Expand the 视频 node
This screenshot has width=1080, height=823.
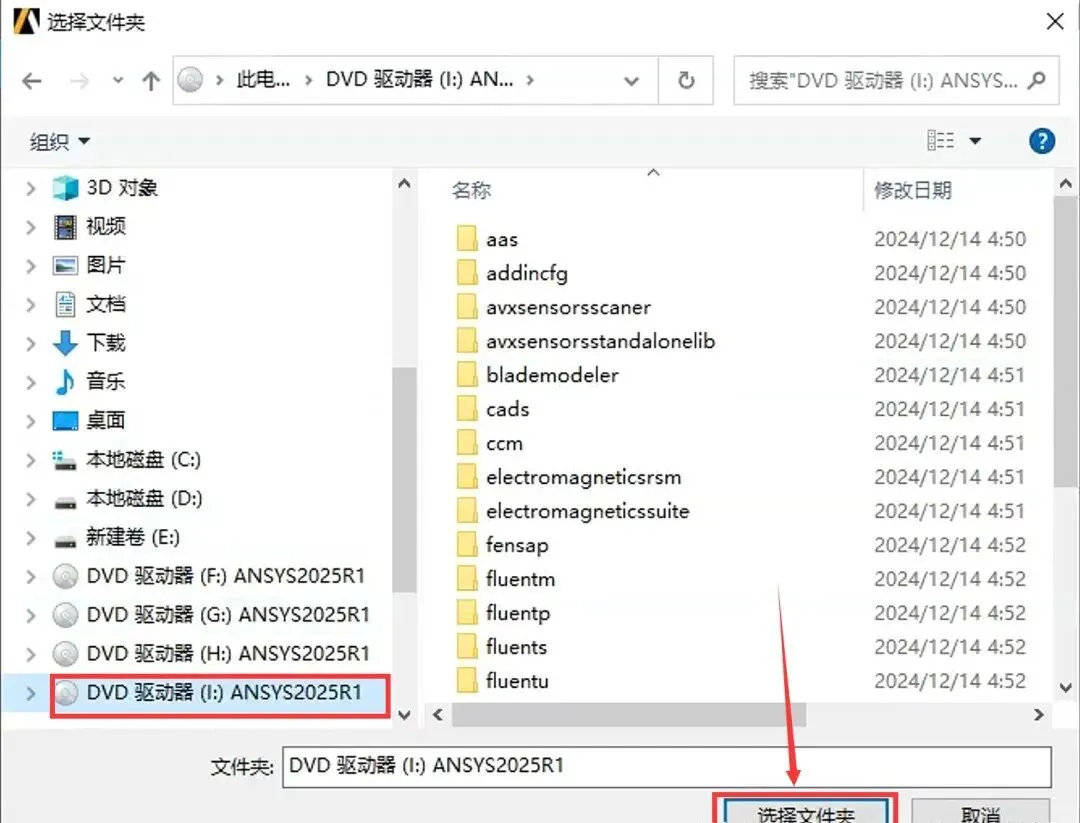(x=30, y=227)
